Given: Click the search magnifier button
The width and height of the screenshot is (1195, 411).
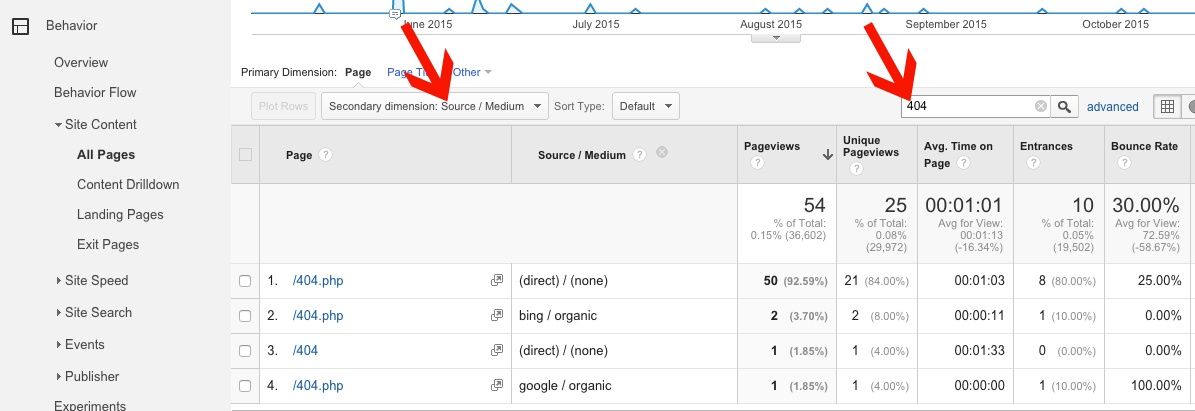Looking at the screenshot, I should tap(1066, 106).
